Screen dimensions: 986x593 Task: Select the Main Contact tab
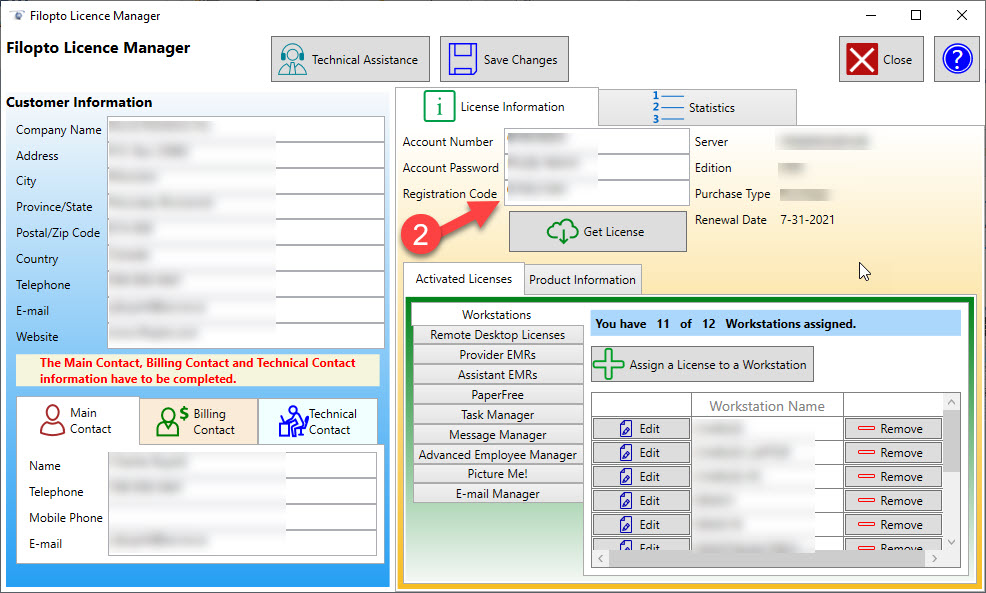pos(77,420)
